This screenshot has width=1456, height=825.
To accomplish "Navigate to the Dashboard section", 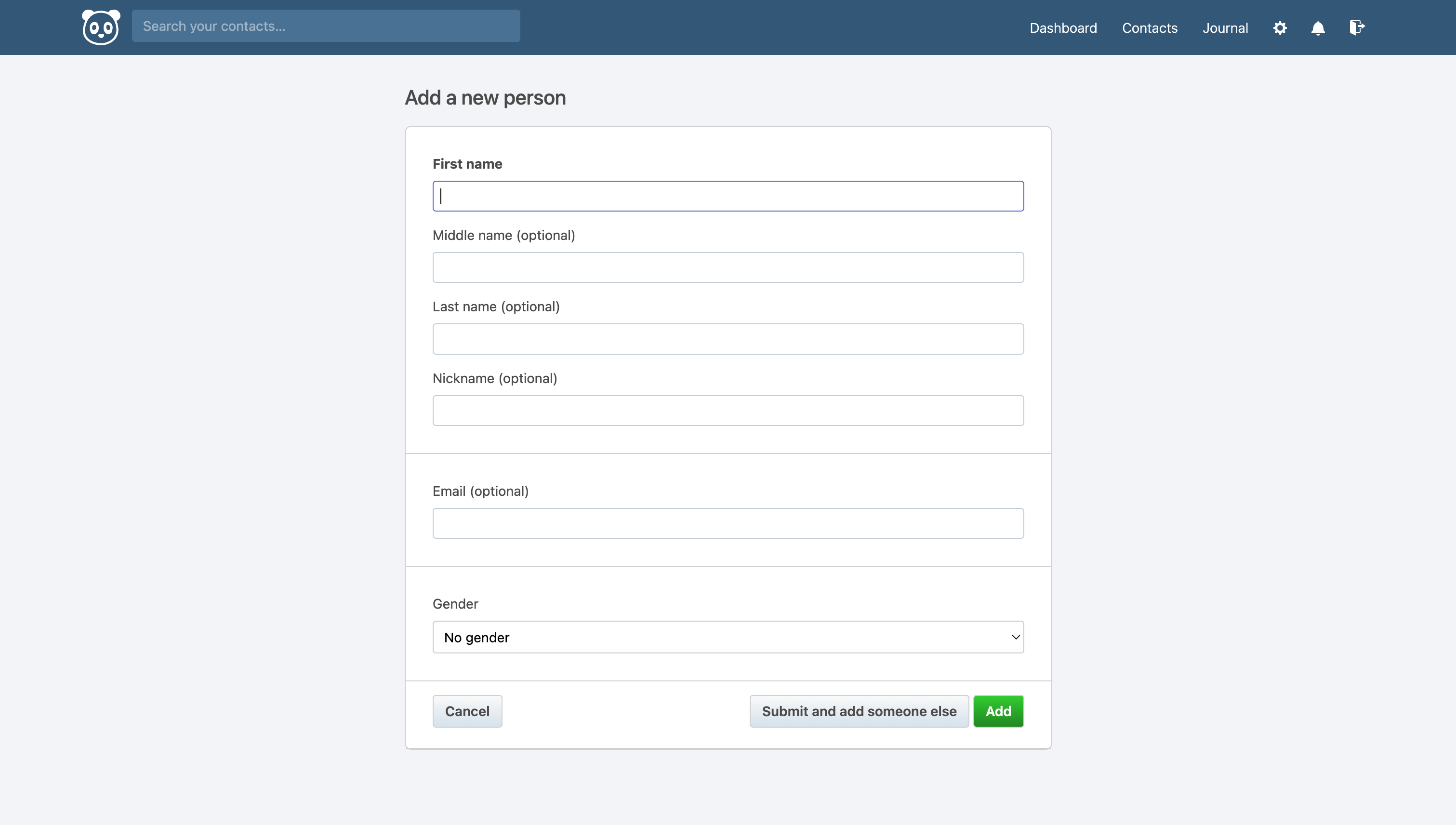I will pyautogui.click(x=1064, y=27).
